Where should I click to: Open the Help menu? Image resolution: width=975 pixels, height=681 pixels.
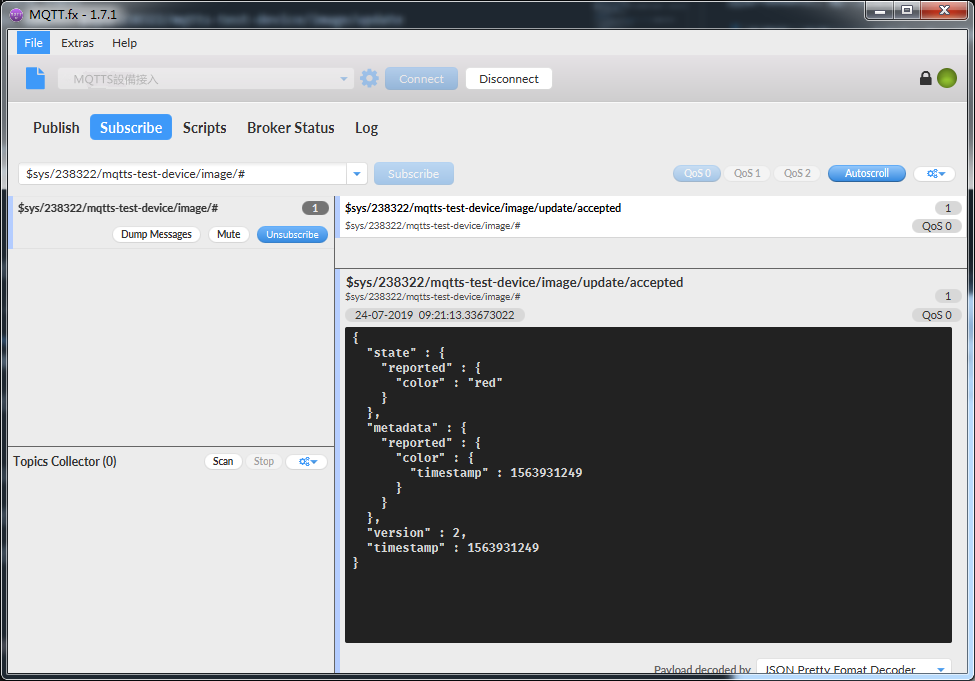click(x=124, y=43)
